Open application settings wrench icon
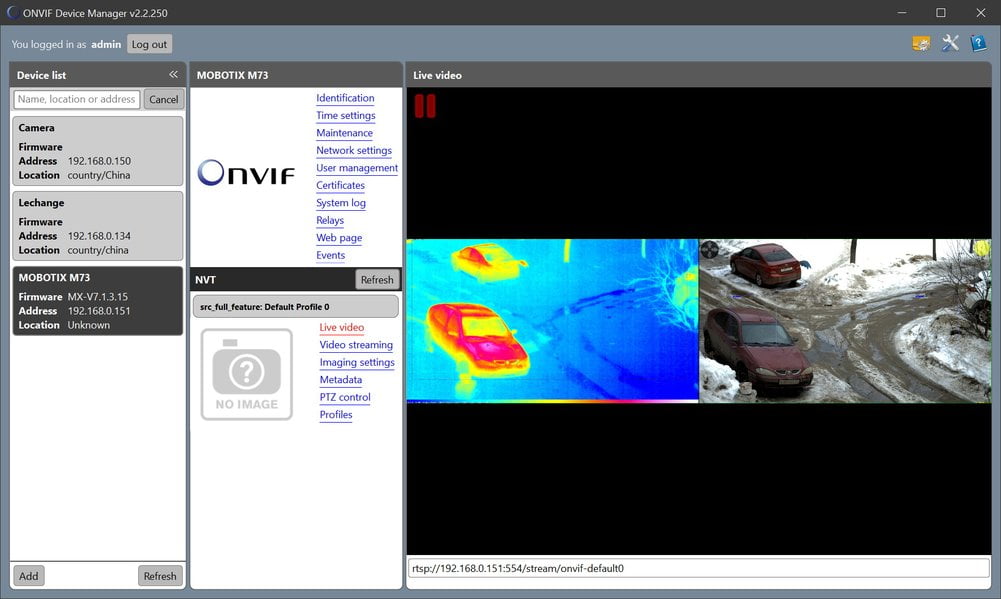 click(950, 43)
